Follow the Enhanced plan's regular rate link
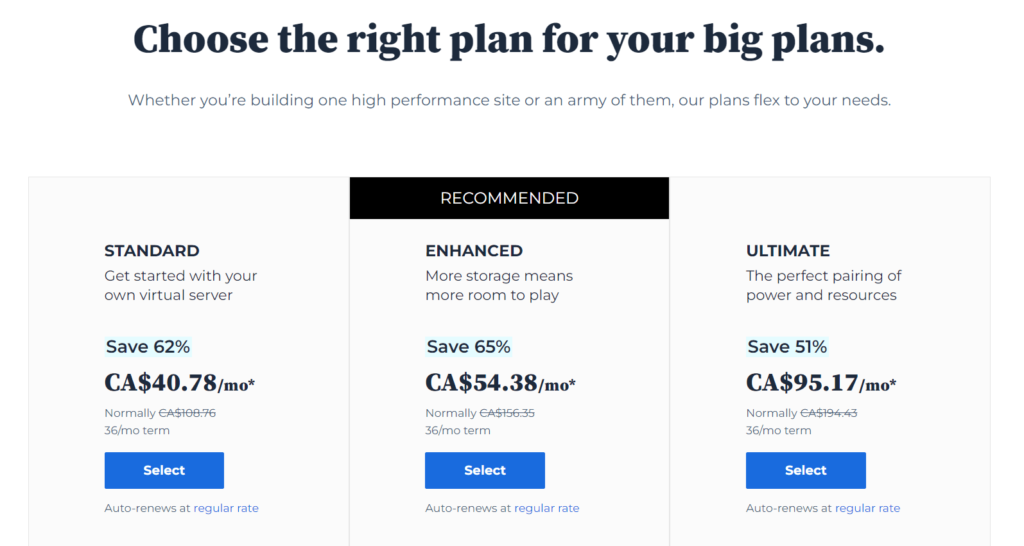The height and width of the screenshot is (546, 1024). point(547,508)
